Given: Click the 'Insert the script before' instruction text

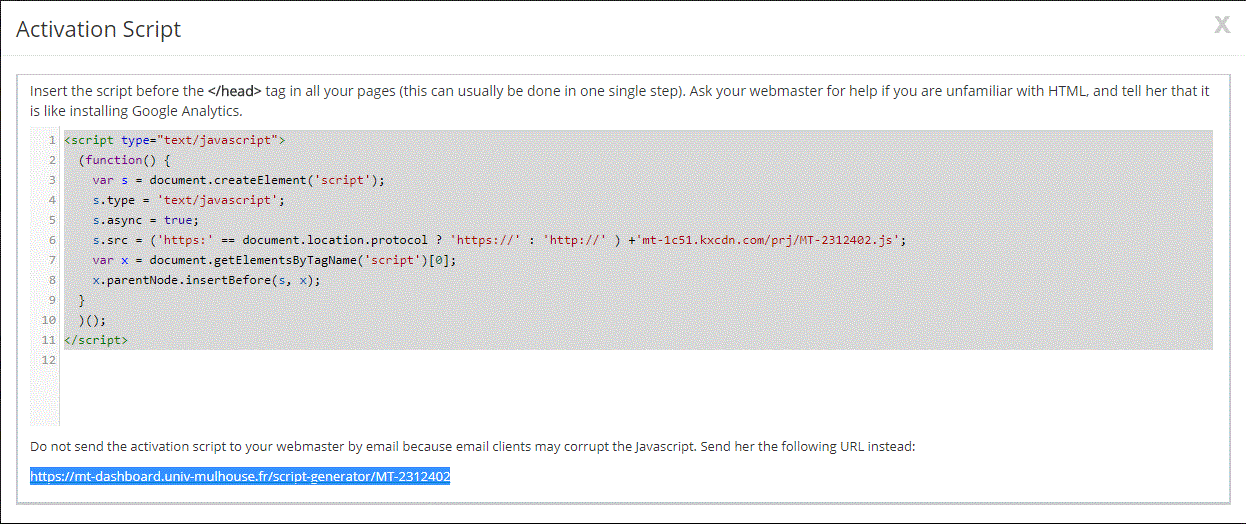Looking at the screenshot, I should pyautogui.click(x=619, y=100).
